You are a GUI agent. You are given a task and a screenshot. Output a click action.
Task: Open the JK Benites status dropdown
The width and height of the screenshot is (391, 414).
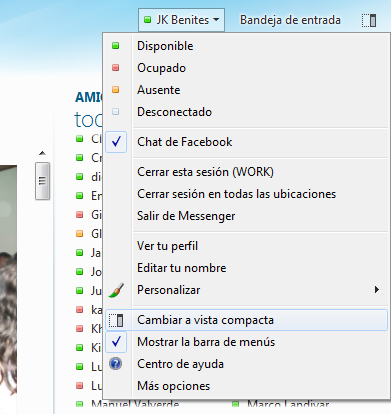(x=181, y=20)
